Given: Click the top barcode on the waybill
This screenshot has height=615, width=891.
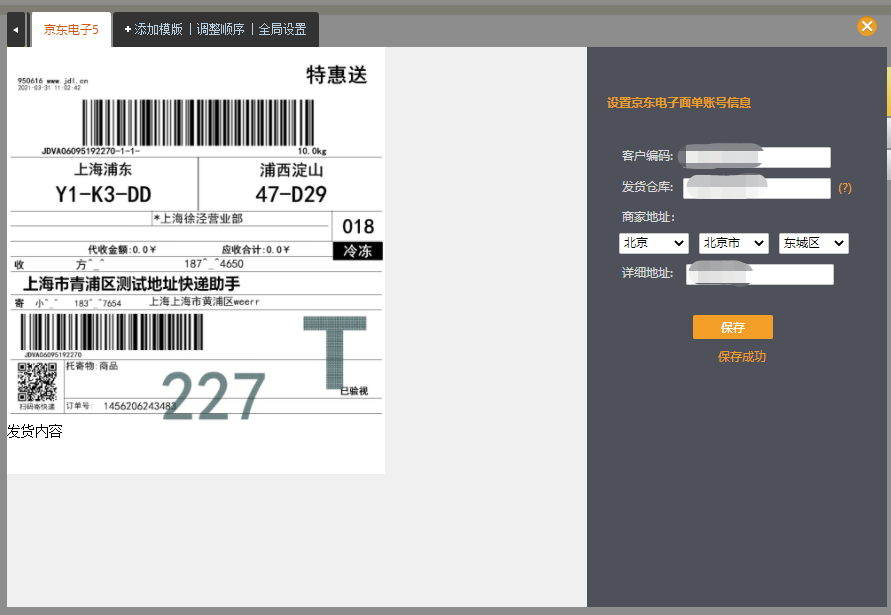Looking at the screenshot, I should click(x=198, y=122).
